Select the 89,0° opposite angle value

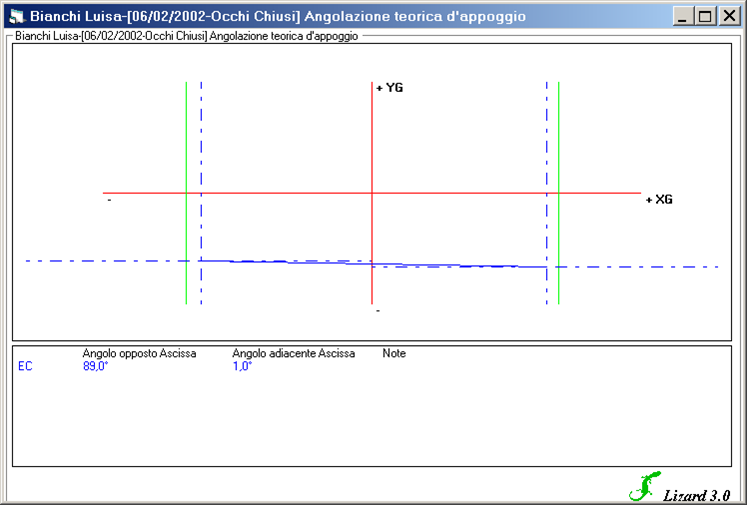pos(95,366)
